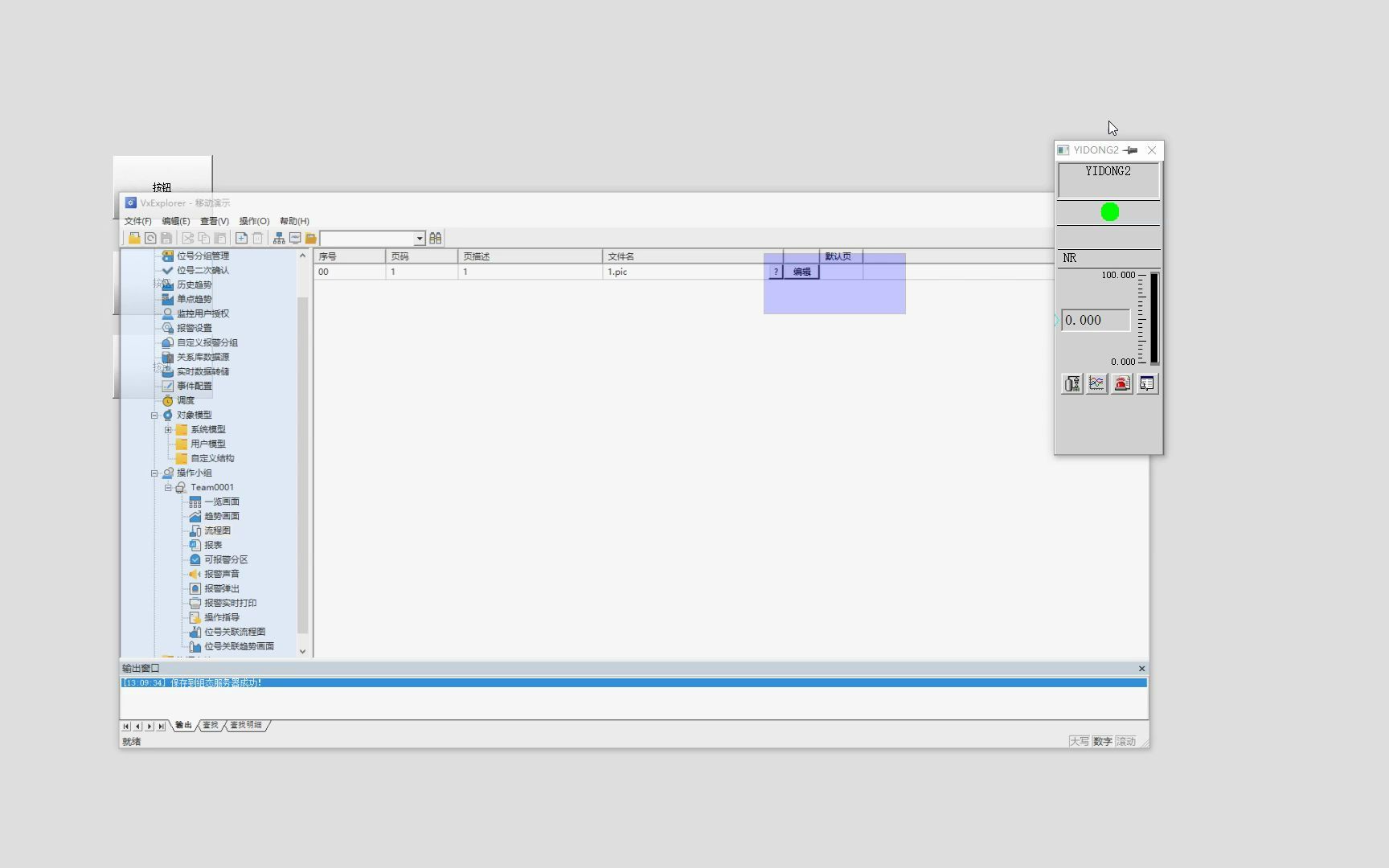
Task: Click the delete trash toolbar icon
Action: (x=257, y=238)
